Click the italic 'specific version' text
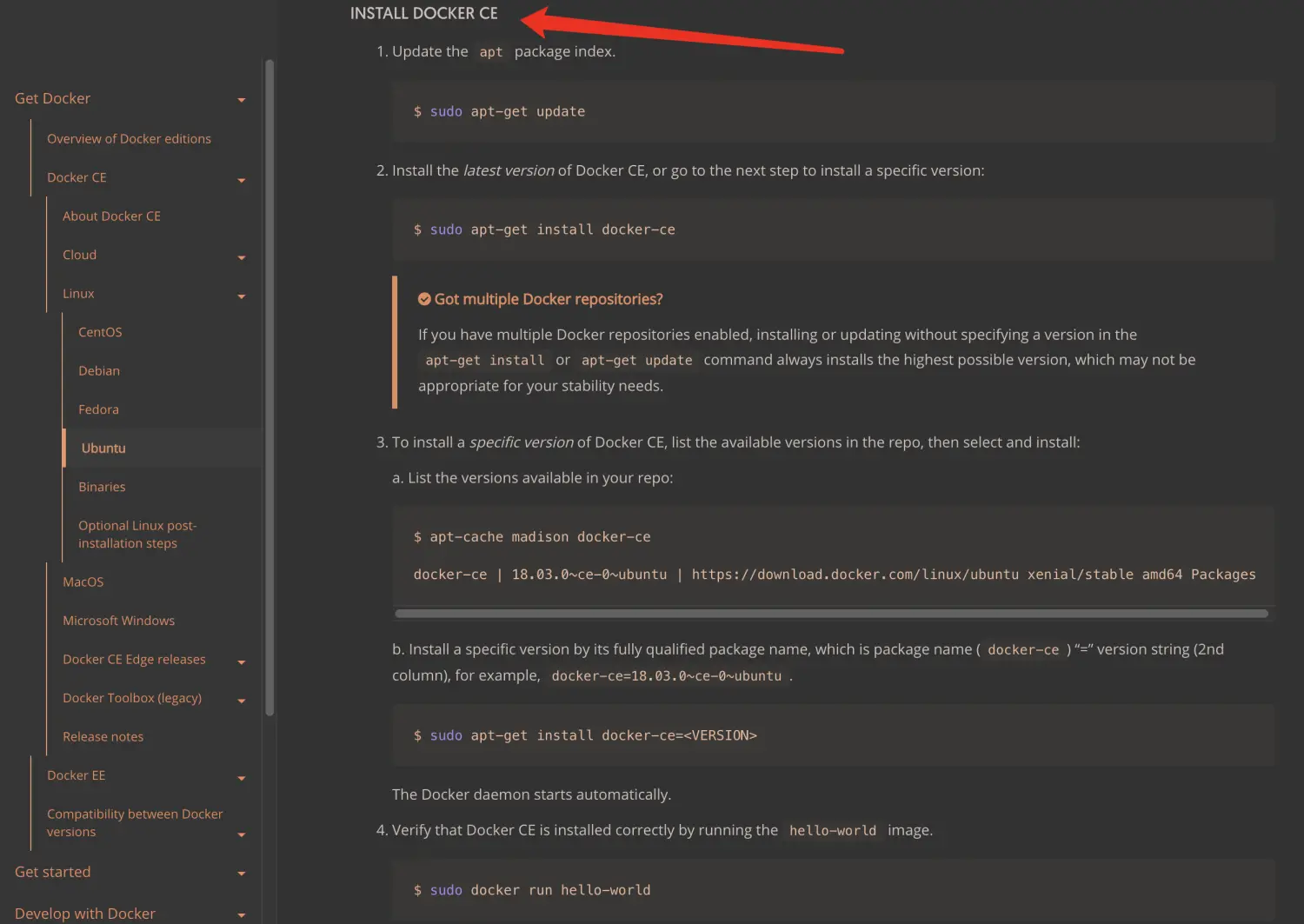The height and width of the screenshot is (924, 1304). click(522, 442)
